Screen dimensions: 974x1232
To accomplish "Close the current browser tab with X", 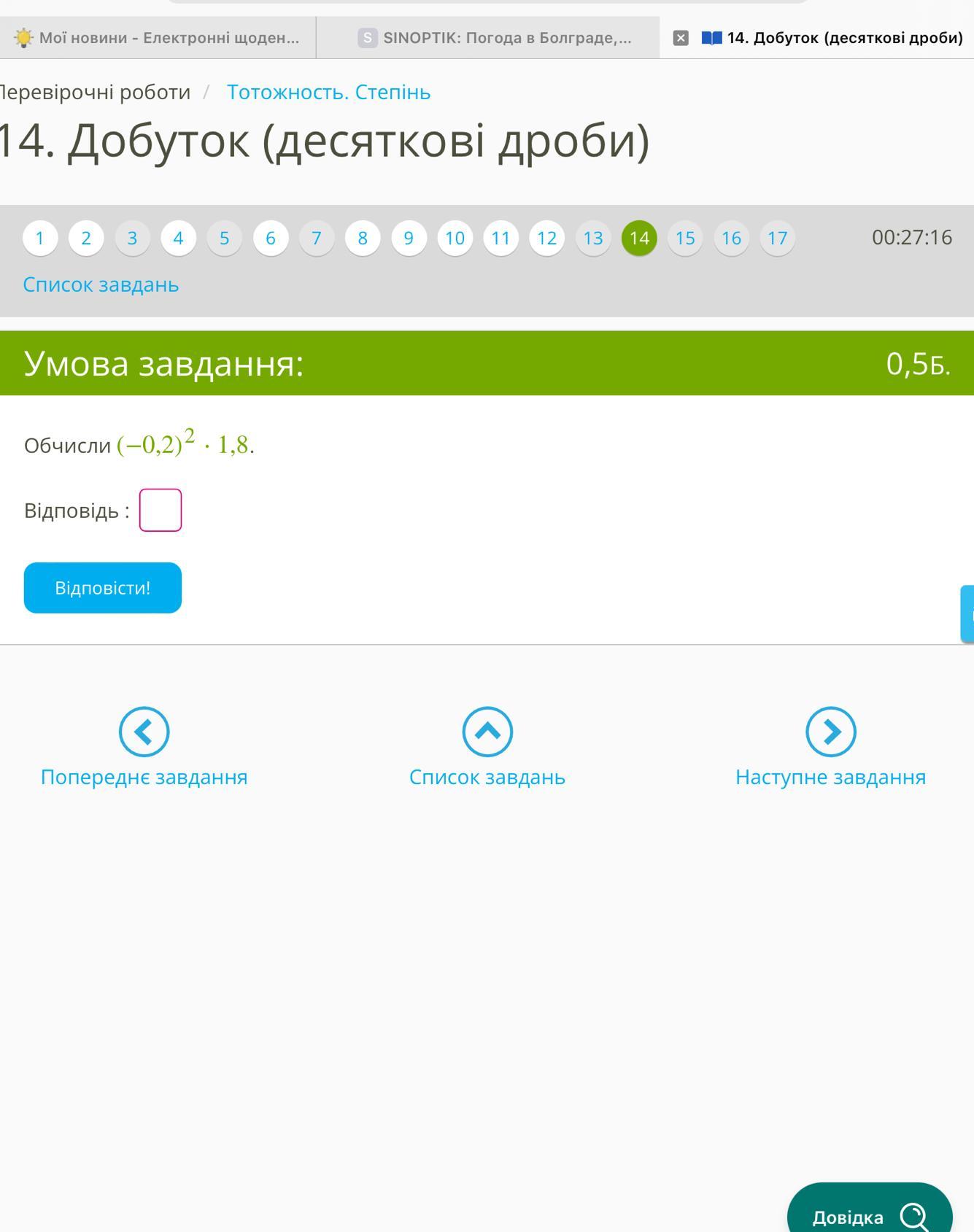I will pyautogui.click(x=680, y=38).
